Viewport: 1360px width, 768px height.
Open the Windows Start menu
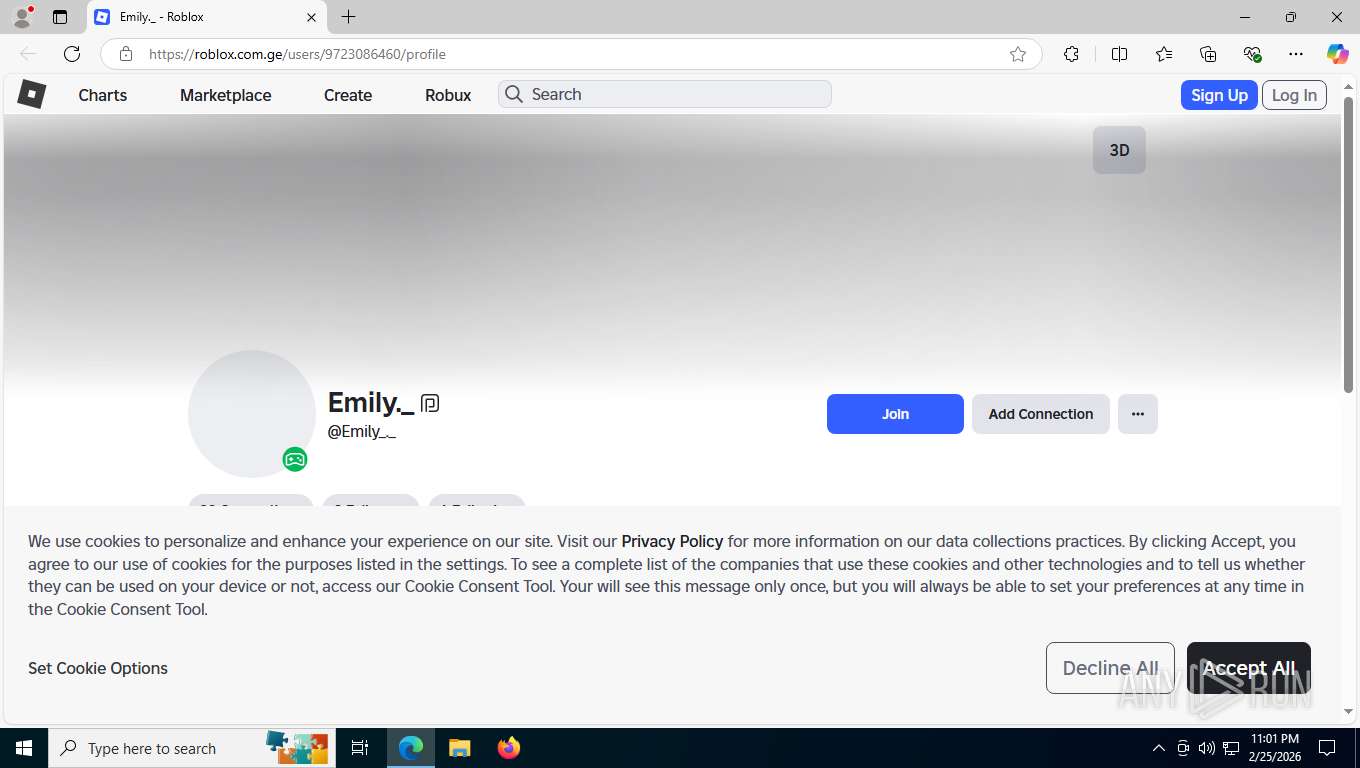[24, 748]
